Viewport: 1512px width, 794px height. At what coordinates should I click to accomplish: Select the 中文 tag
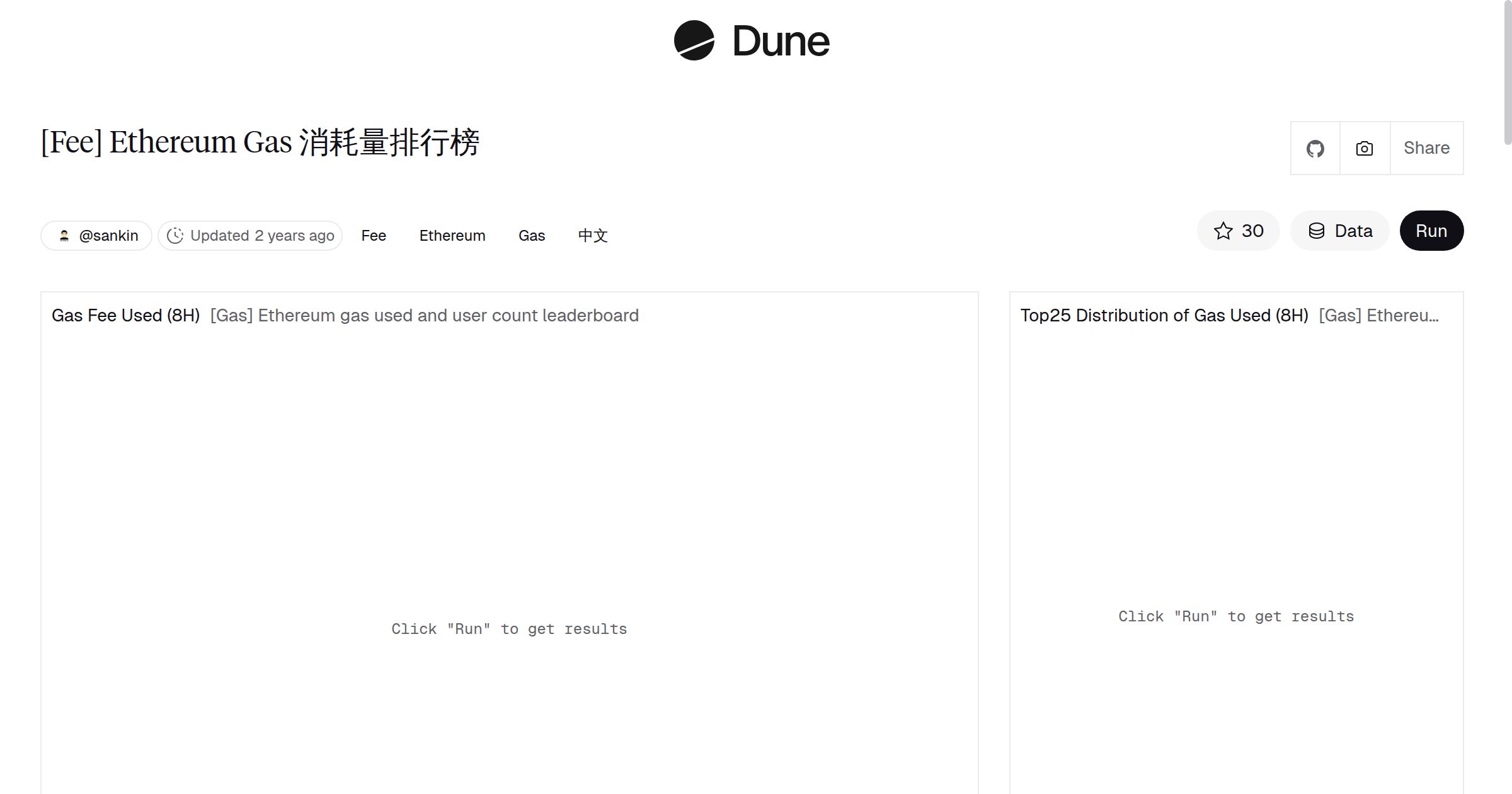click(x=592, y=235)
